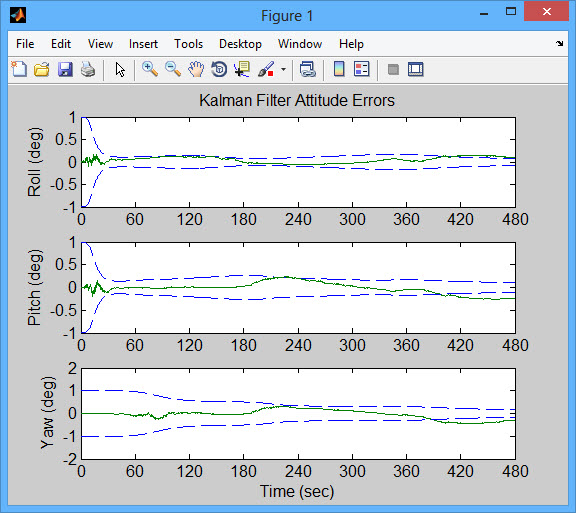Insert Colorbar using toolbar icon
The image size is (576, 513).
point(339,69)
